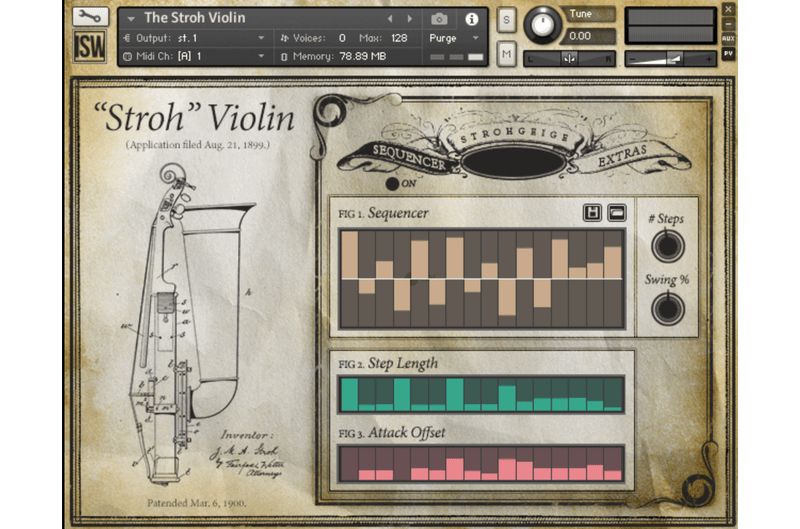Toggle the sequencer ON switch

coord(392,184)
